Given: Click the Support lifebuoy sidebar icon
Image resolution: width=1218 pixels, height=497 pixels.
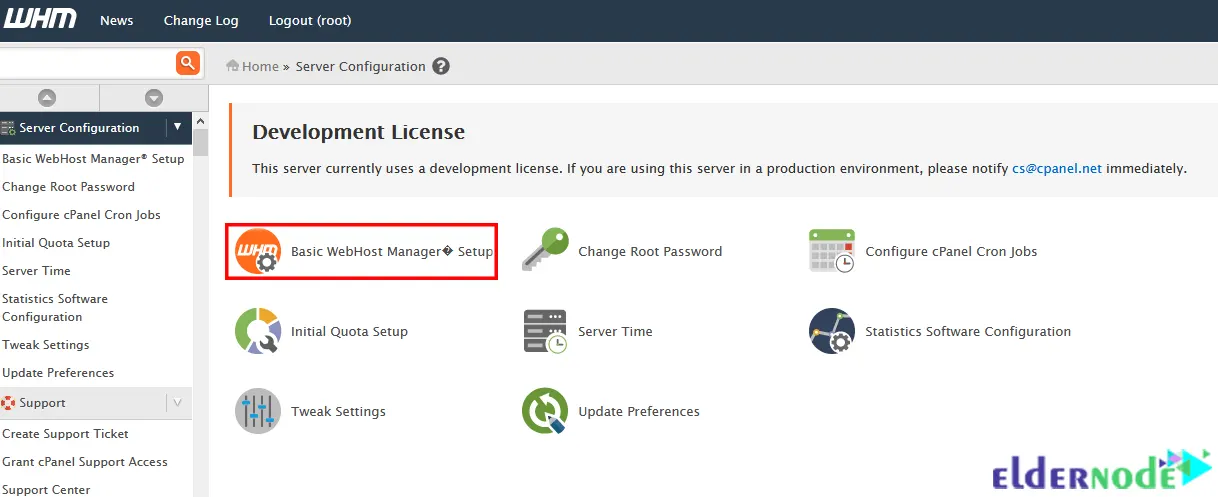Looking at the screenshot, I should tap(8, 403).
